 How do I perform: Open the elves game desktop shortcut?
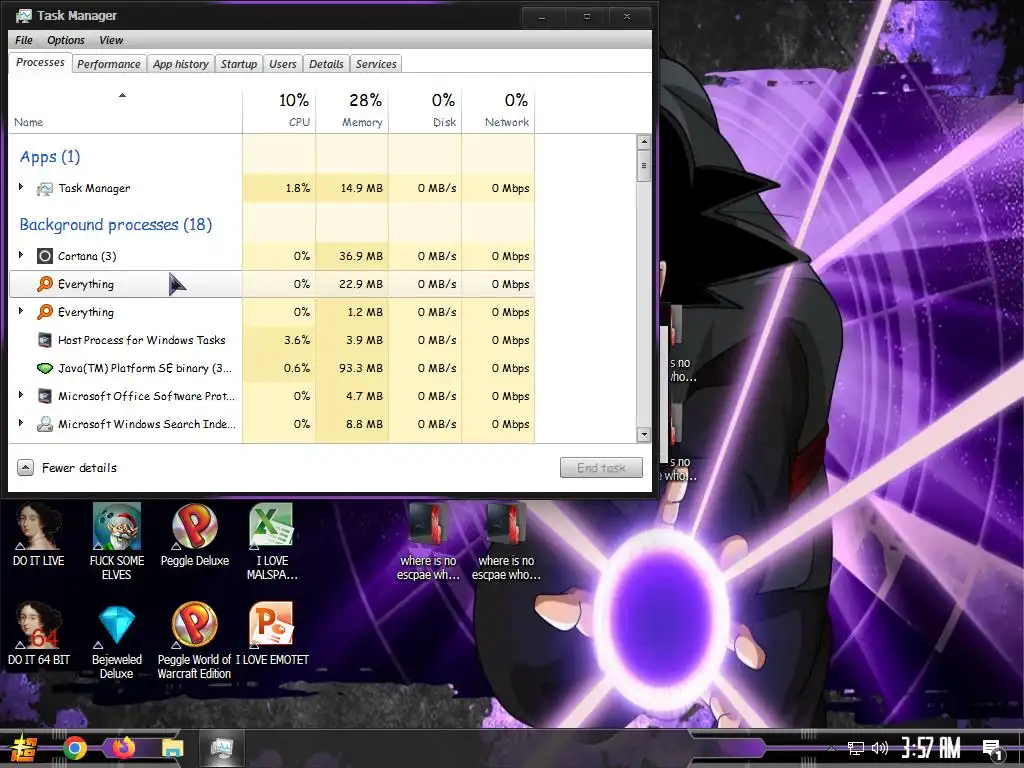click(116, 541)
